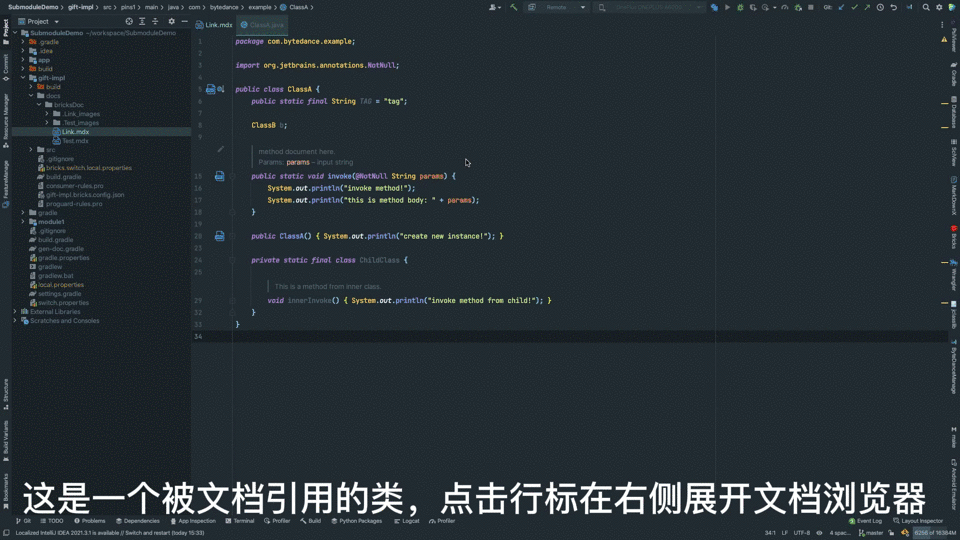Hide the Project panel minus icon
This screenshot has height=540, width=960.
click(184, 21)
